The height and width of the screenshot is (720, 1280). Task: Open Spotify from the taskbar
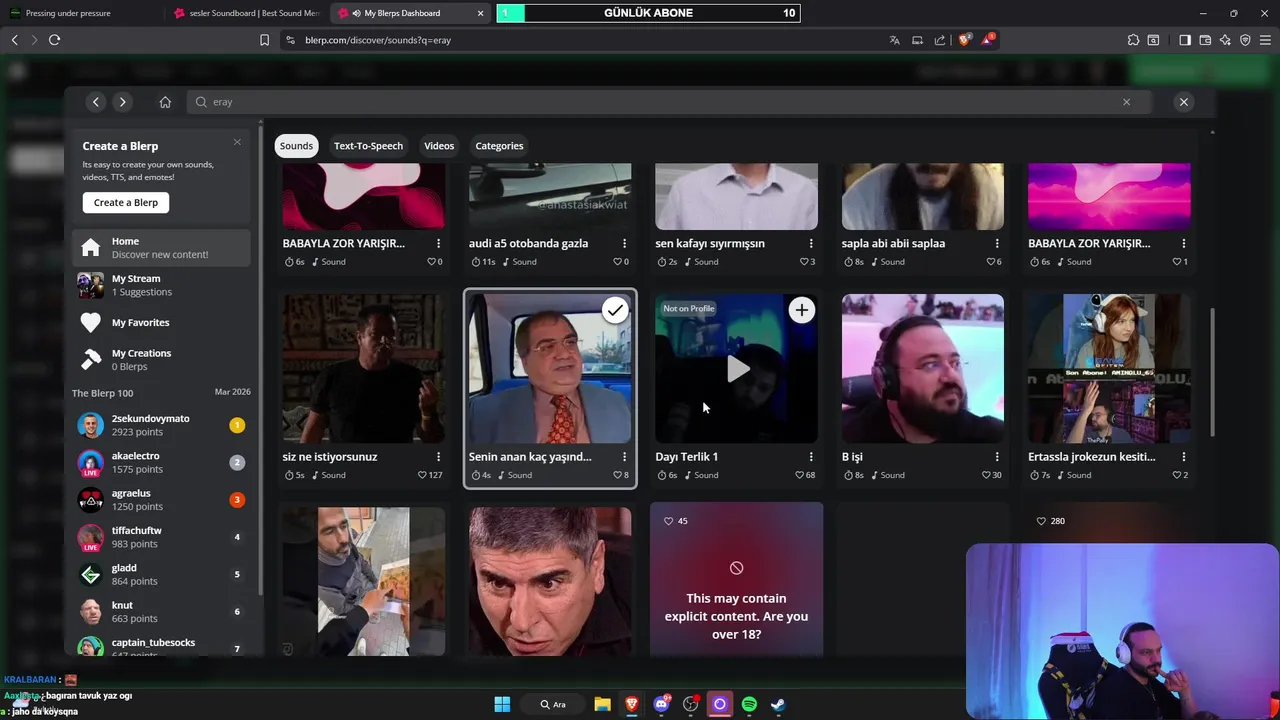[749, 704]
